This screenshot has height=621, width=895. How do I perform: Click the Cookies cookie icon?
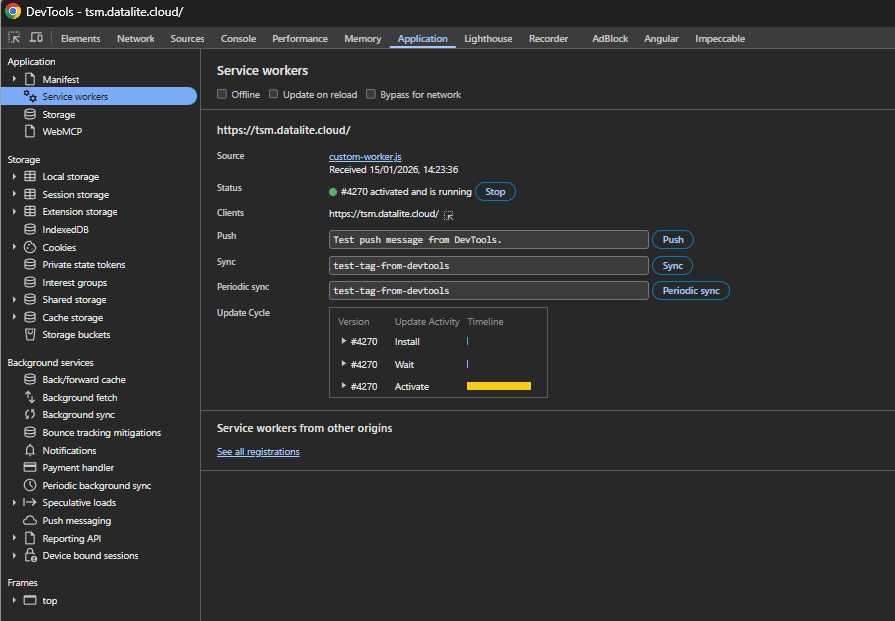[30, 247]
